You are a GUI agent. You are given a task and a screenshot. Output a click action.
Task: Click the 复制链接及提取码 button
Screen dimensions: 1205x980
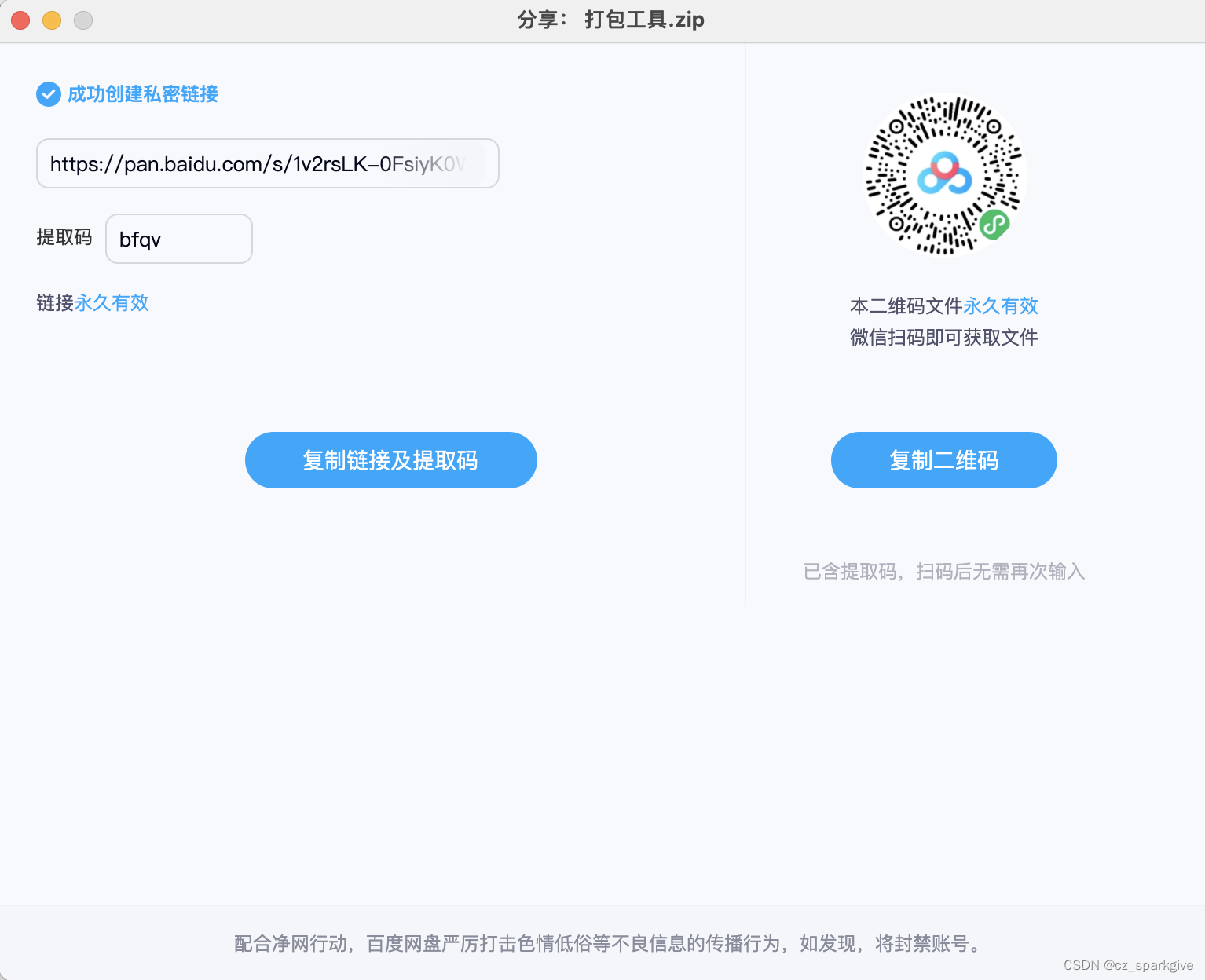[x=390, y=460]
